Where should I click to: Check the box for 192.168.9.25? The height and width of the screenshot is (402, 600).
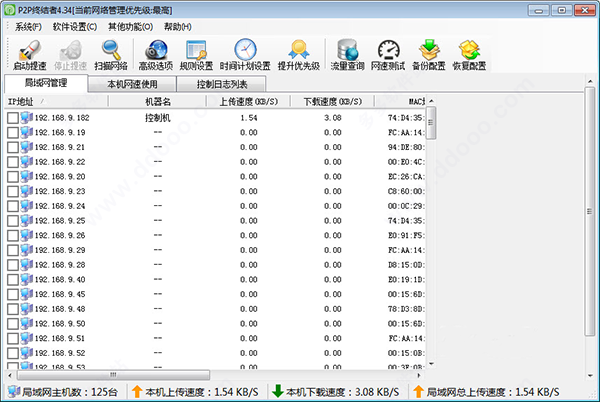(x=13, y=221)
